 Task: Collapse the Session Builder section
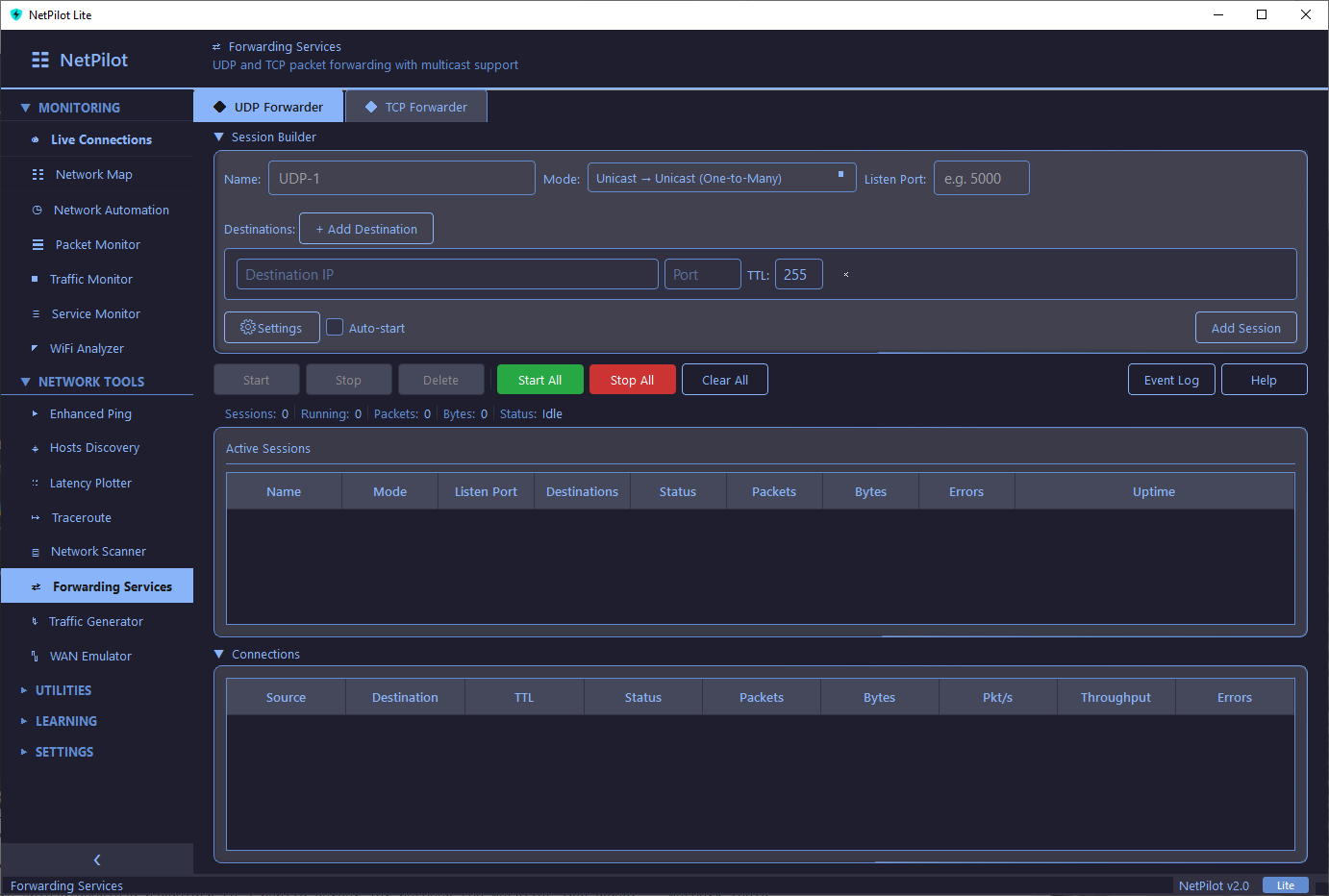(x=218, y=137)
